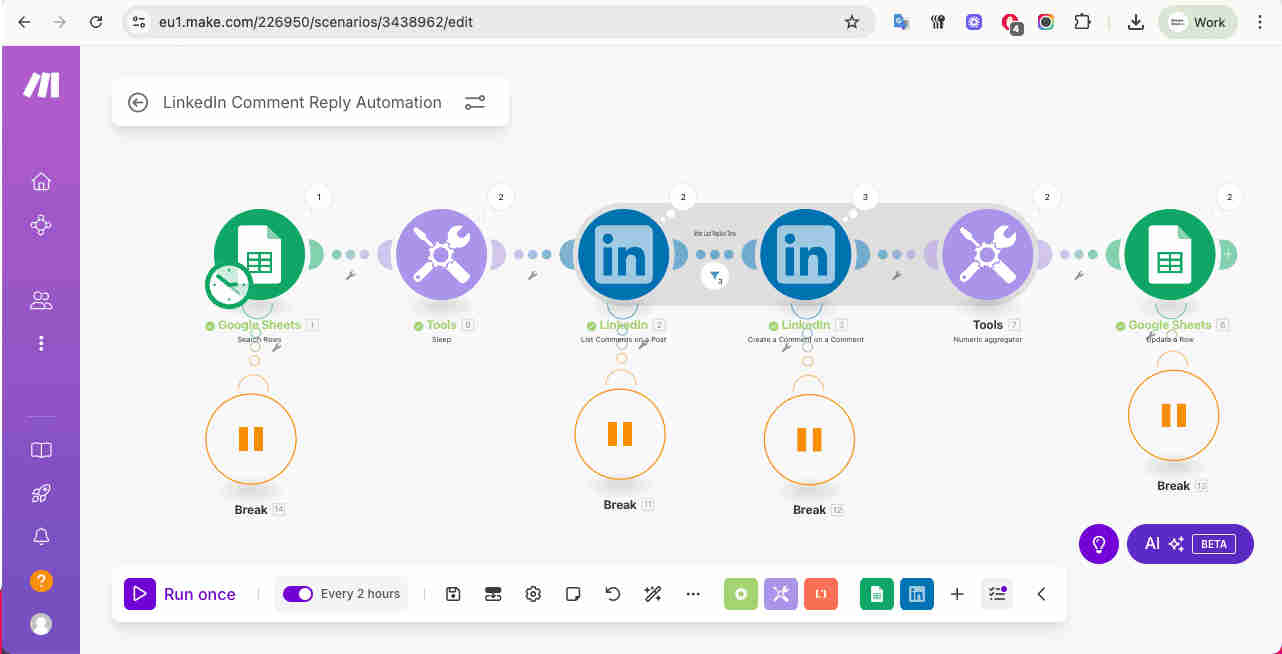Open the purple Tools favorites icon
The height and width of the screenshot is (654, 1282).
(x=781, y=594)
